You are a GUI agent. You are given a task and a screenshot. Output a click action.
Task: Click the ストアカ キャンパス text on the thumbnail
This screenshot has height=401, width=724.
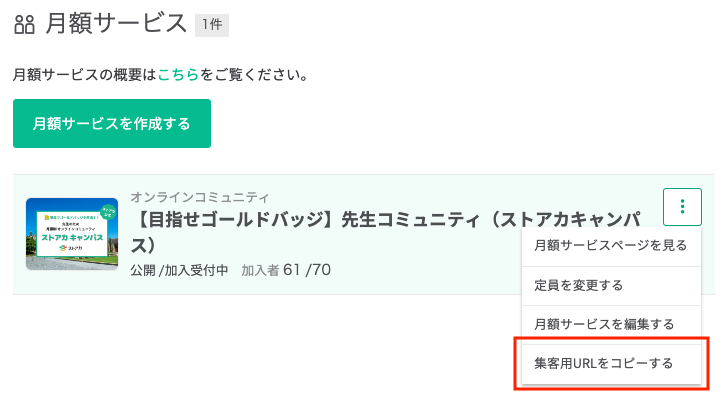tap(72, 238)
